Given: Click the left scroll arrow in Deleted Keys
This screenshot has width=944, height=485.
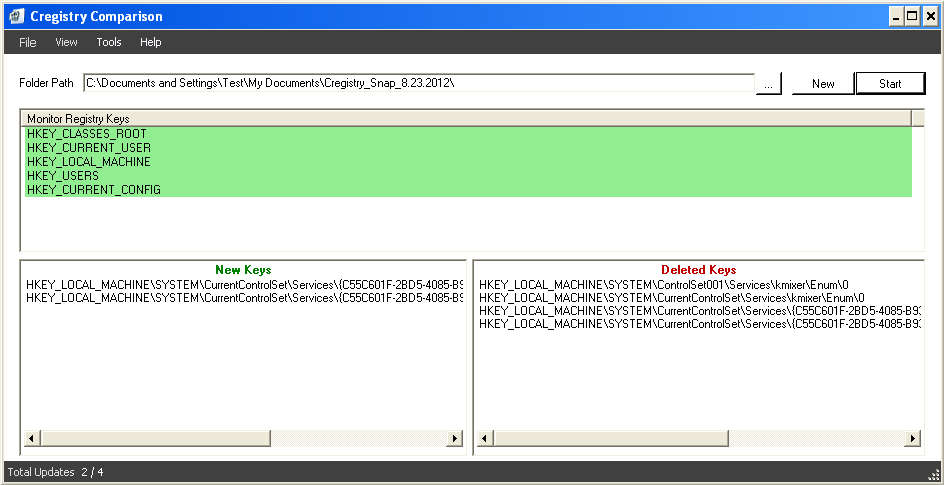Looking at the screenshot, I should (x=485, y=439).
